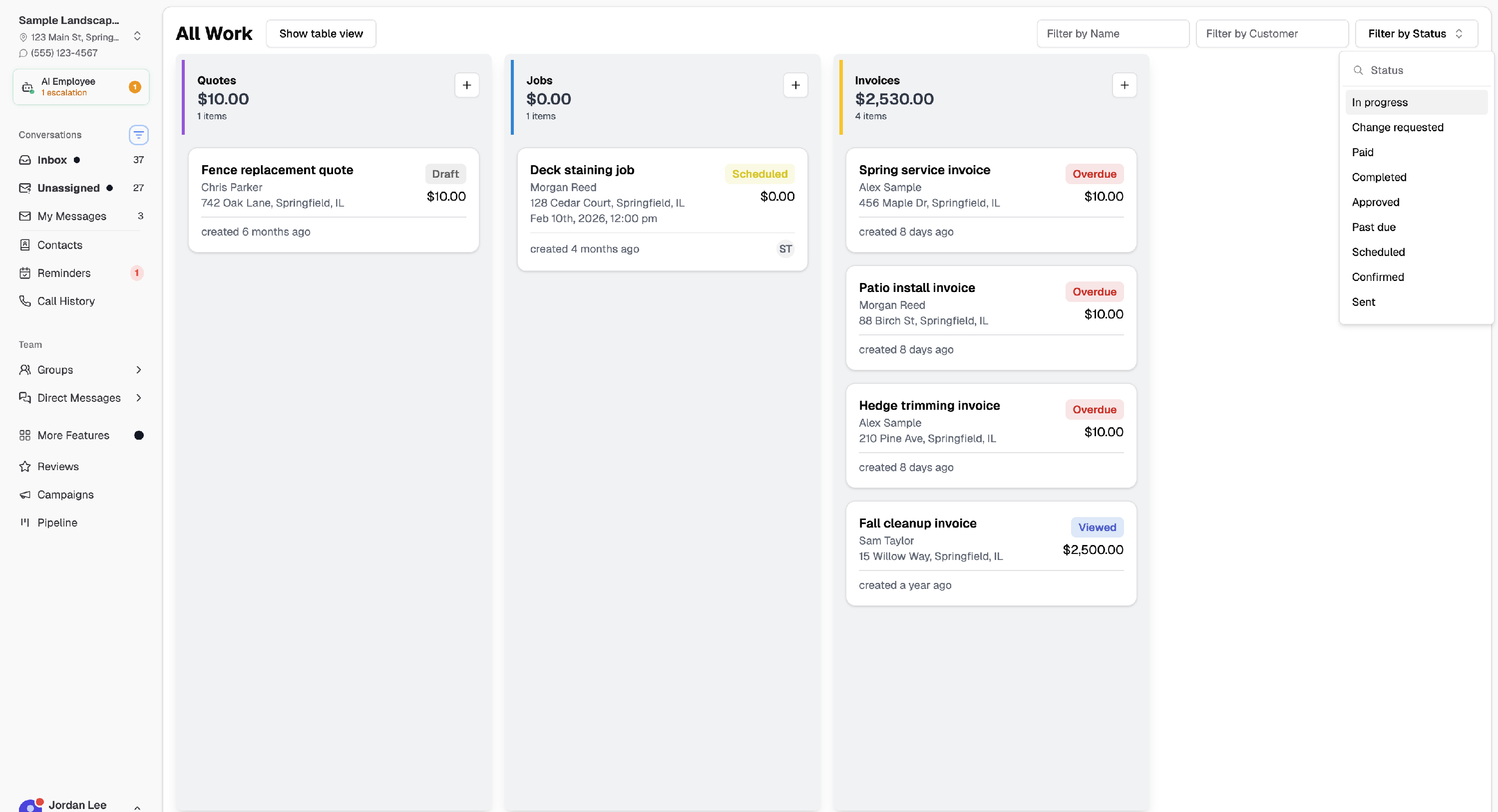Open the AI Employee escalation card
1498x812 pixels.
(x=81, y=87)
